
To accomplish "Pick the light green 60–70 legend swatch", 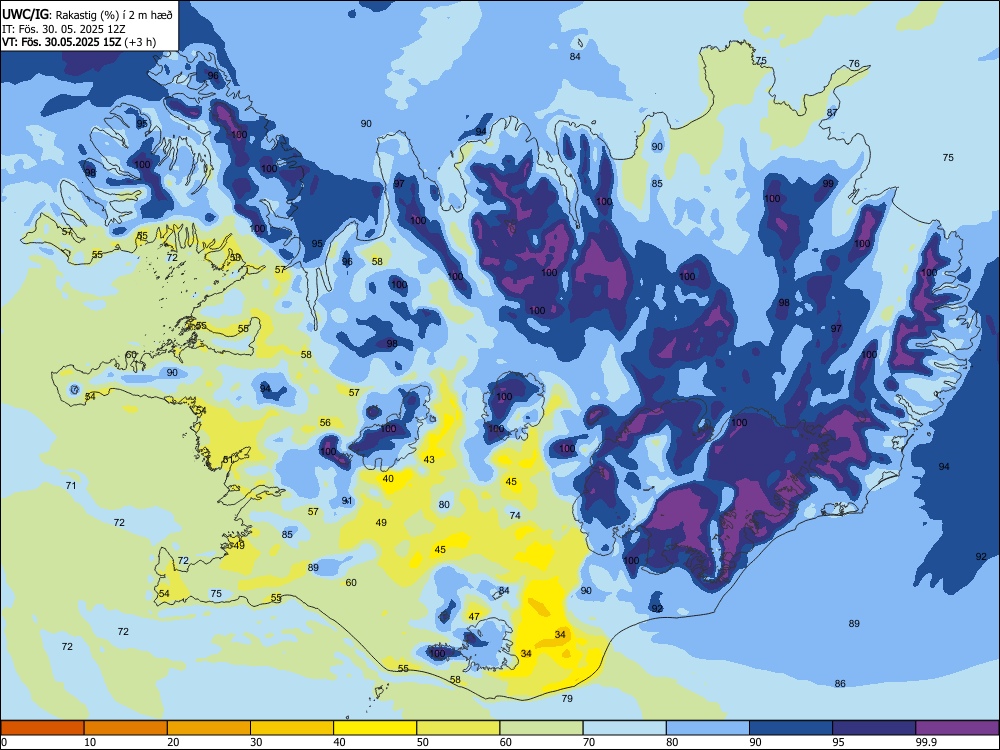I will pyautogui.click(x=541, y=728).
